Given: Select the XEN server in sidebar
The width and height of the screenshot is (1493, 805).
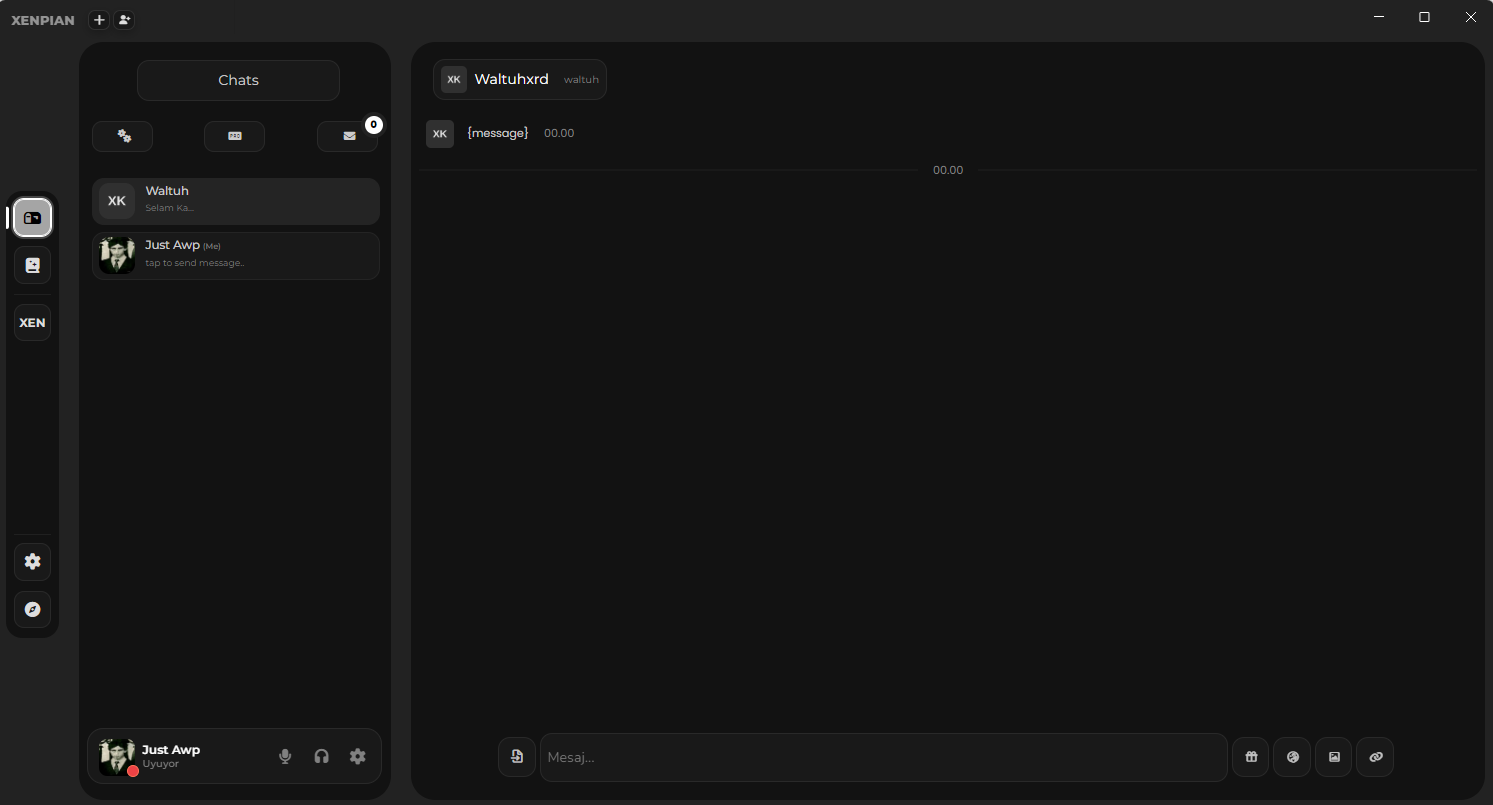Looking at the screenshot, I should click(32, 323).
